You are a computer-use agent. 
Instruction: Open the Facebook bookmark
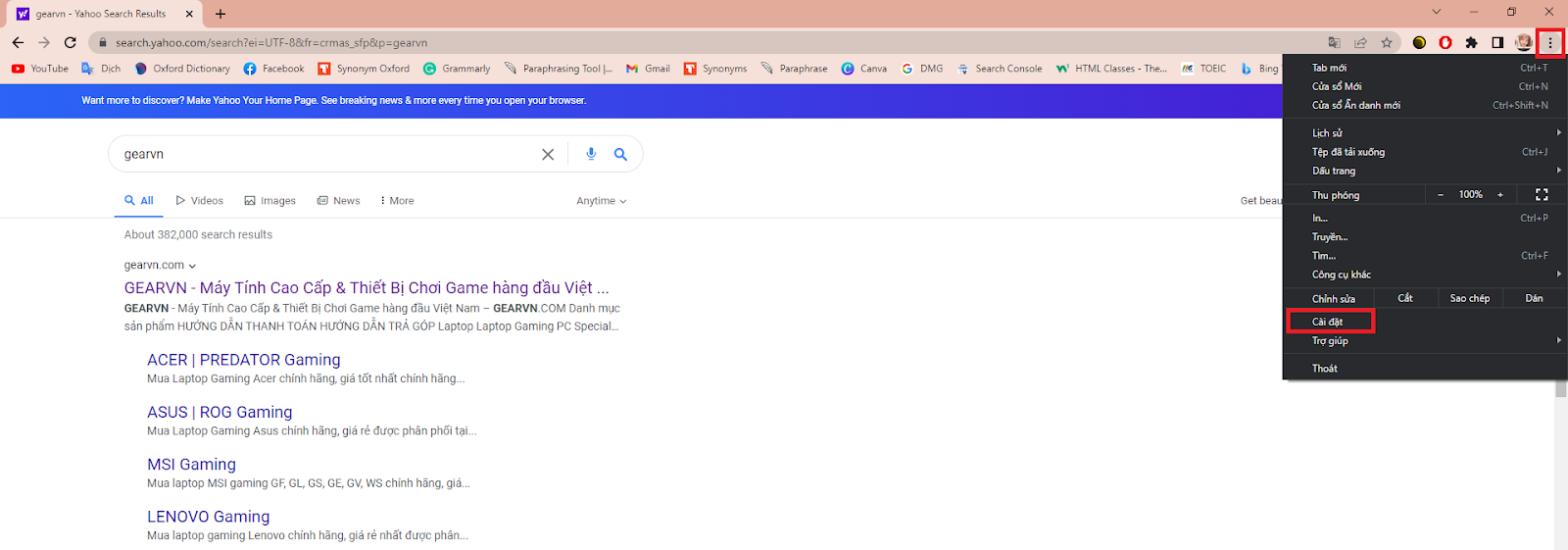tap(273, 69)
